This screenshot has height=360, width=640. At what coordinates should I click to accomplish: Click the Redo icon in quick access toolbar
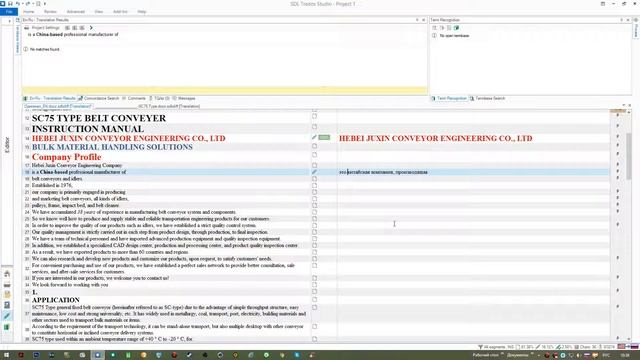(28, 4)
